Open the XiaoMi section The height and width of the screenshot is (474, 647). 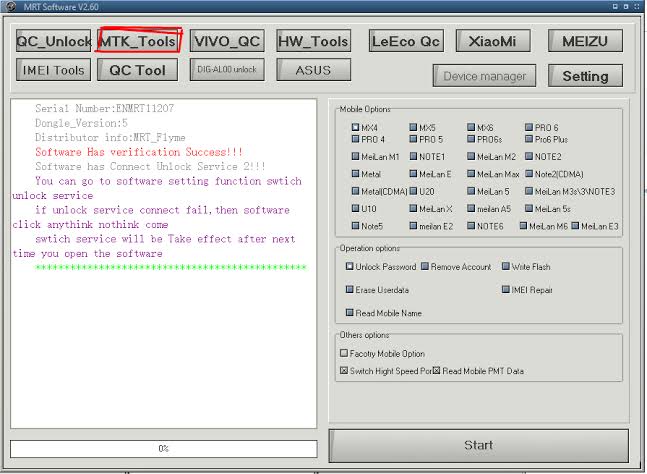click(493, 41)
